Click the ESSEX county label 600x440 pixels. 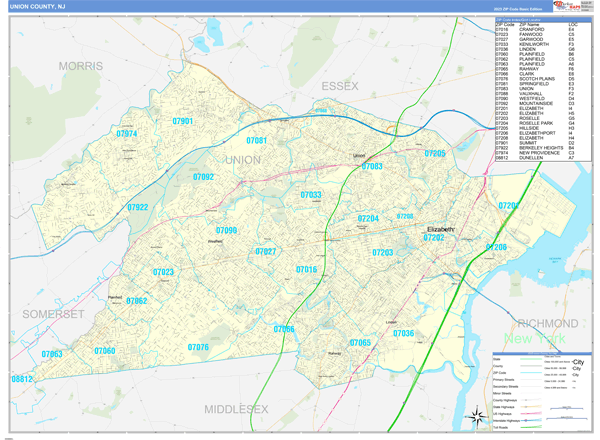tap(337, 87)
